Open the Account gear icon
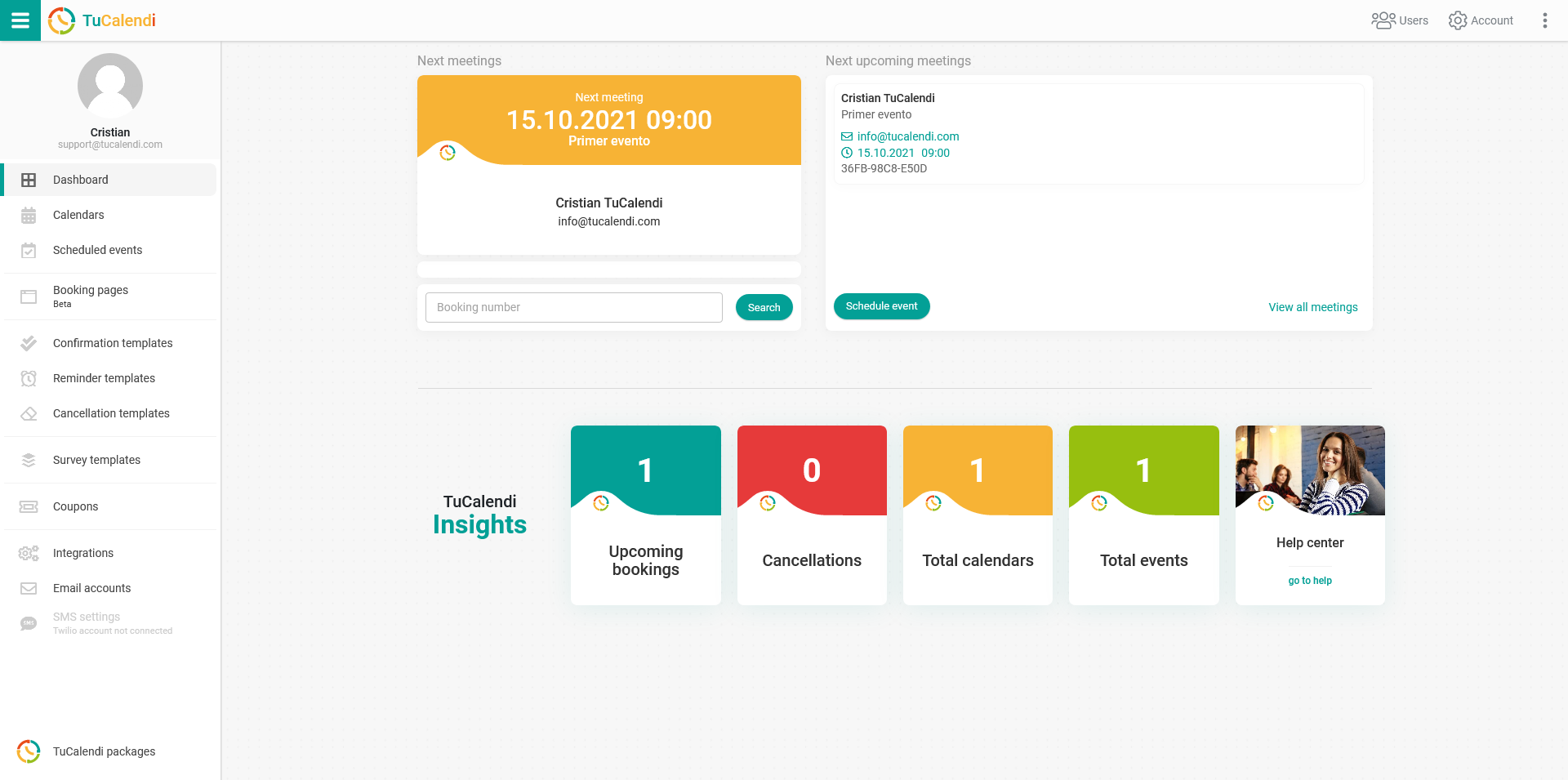This screenshot has height=780, width=1568. (1458, 20)
